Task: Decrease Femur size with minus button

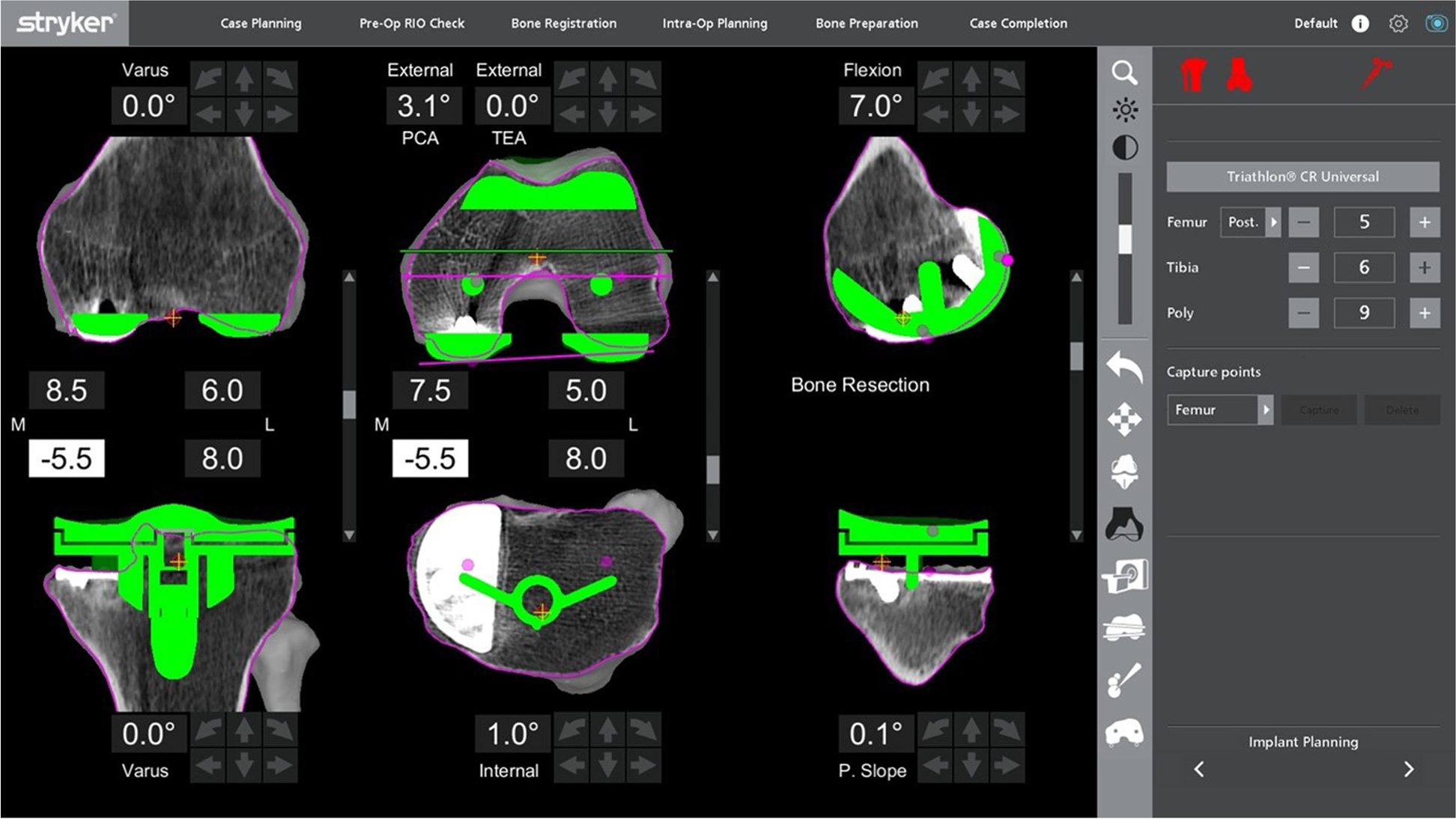Action: 1304,222
